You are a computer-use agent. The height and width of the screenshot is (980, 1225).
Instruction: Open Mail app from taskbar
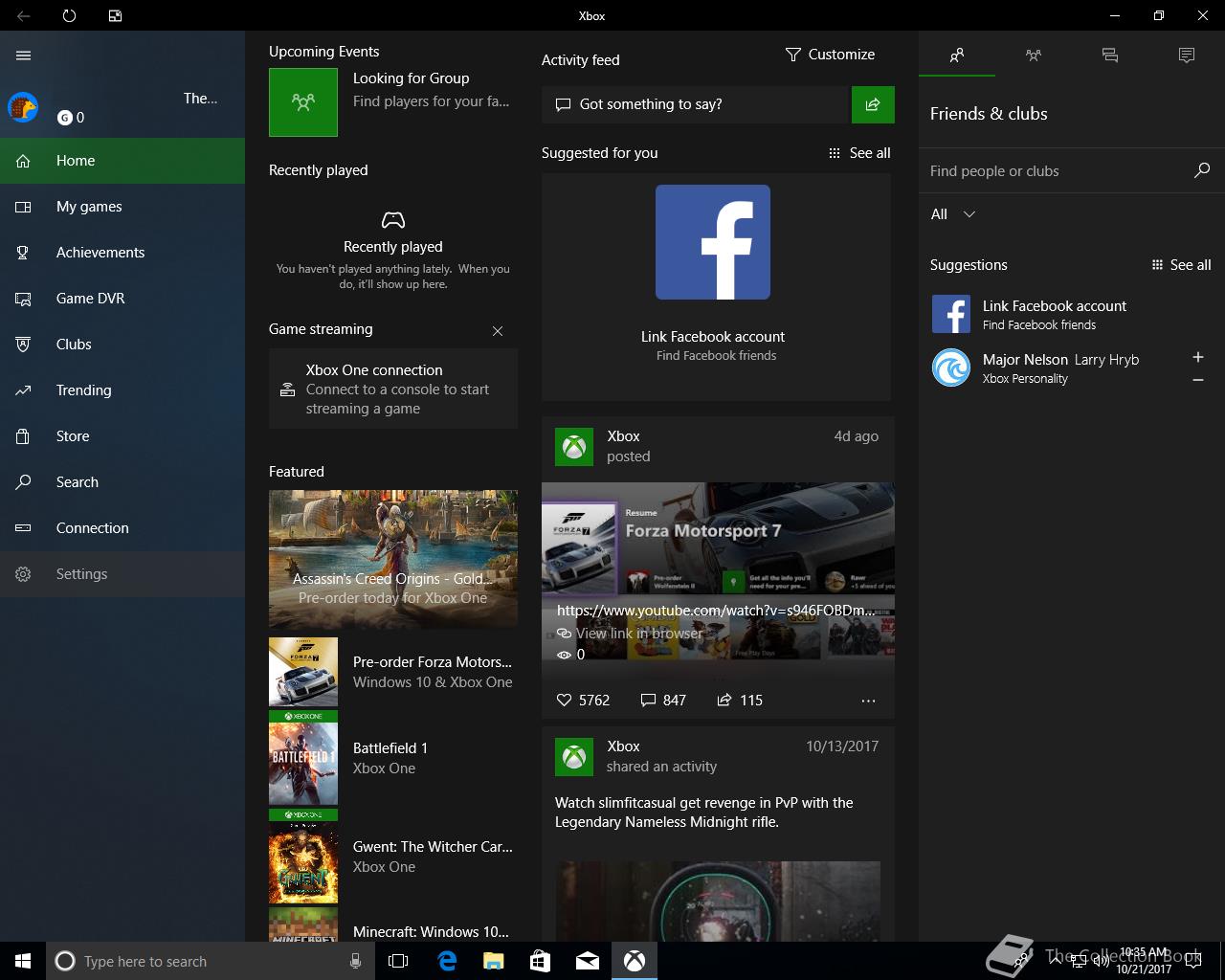pyautogui.click(x=588, y=961)
